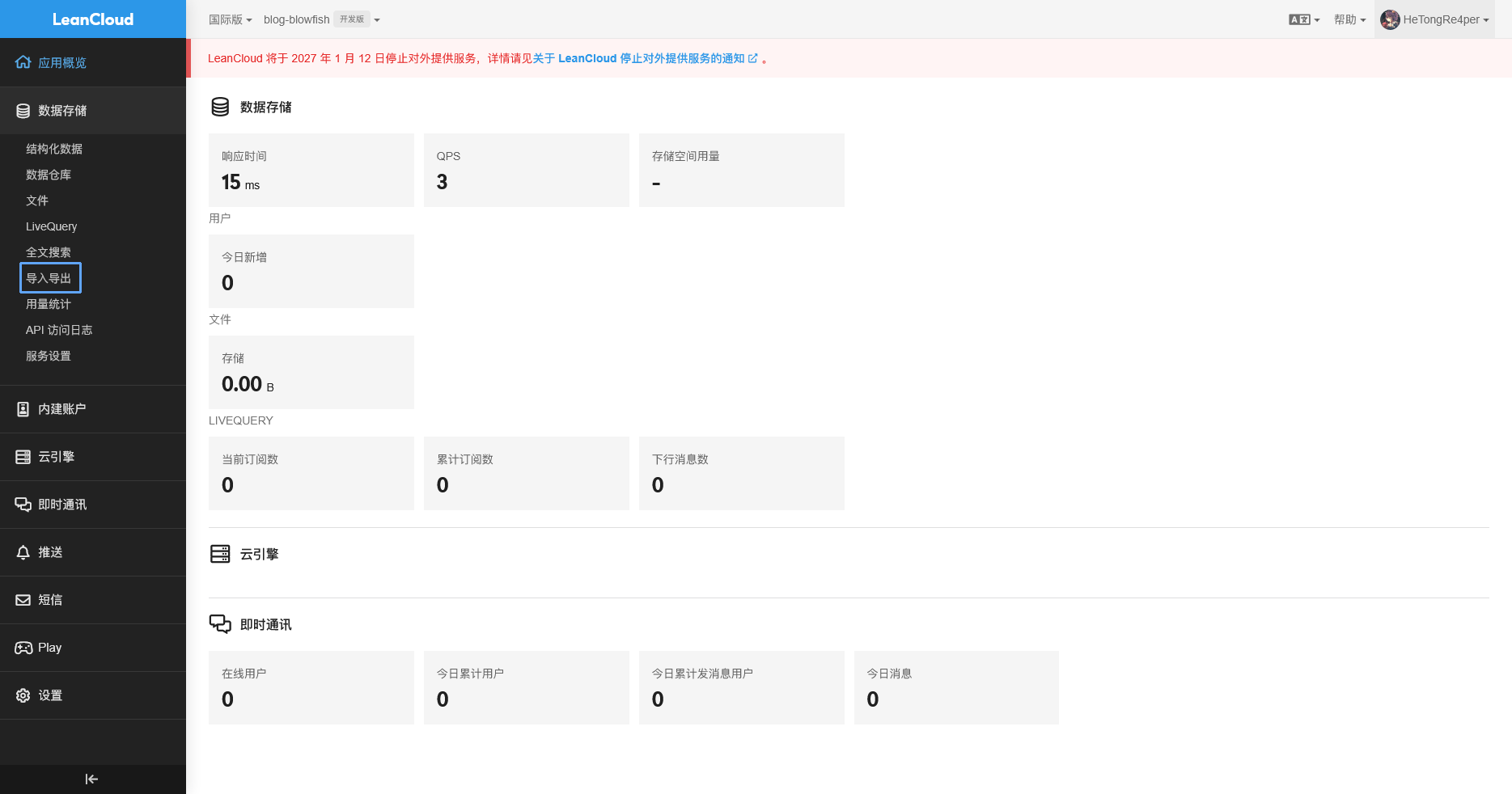Collapse the sidebar with the bottom arrow
This screenshot has width=1512, height=794.
point(91,779)
